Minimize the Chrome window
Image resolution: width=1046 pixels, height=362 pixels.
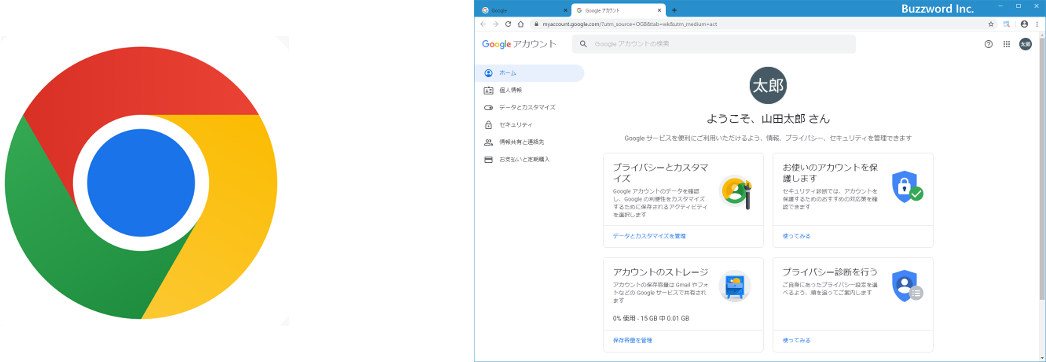click(x=1001, y=6)
